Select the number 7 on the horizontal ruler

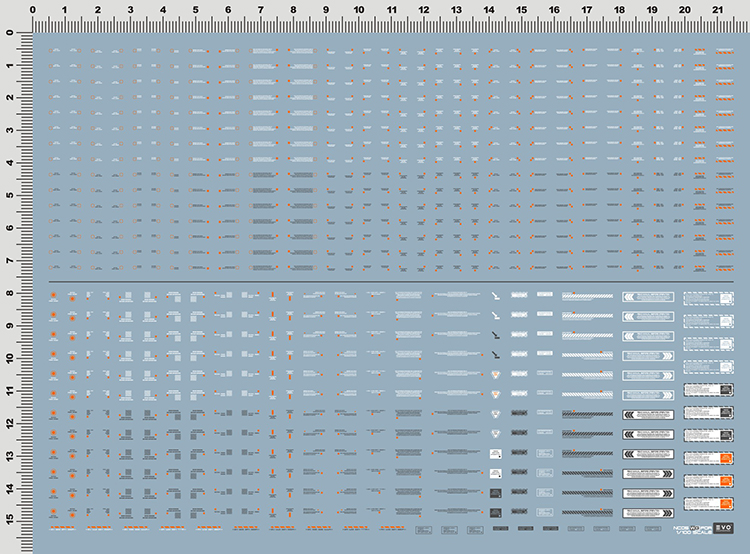260,10
